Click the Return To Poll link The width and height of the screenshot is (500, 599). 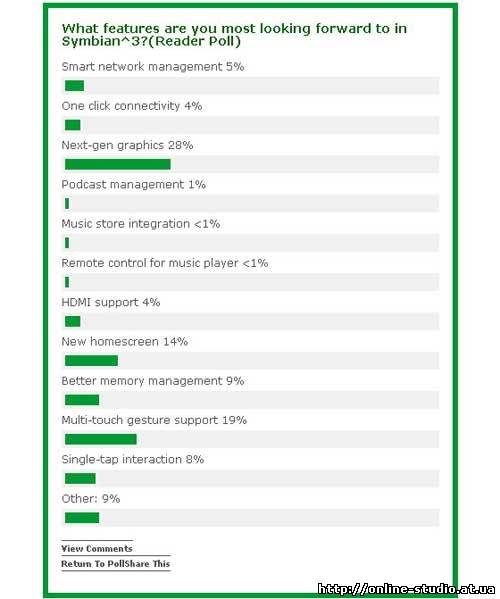pyautogui.click(x=94, y=564)
